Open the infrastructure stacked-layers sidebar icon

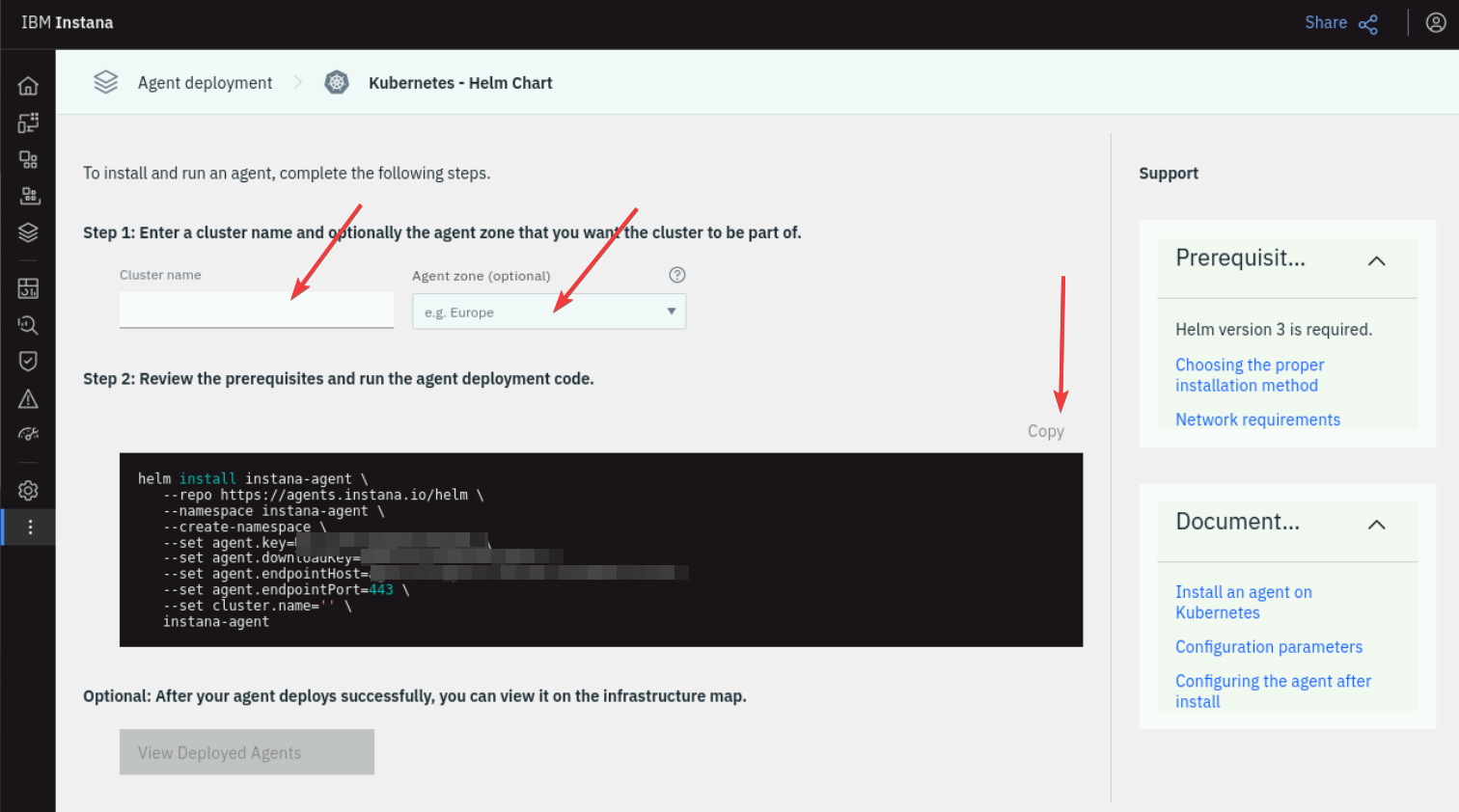(x=28, y=232)
